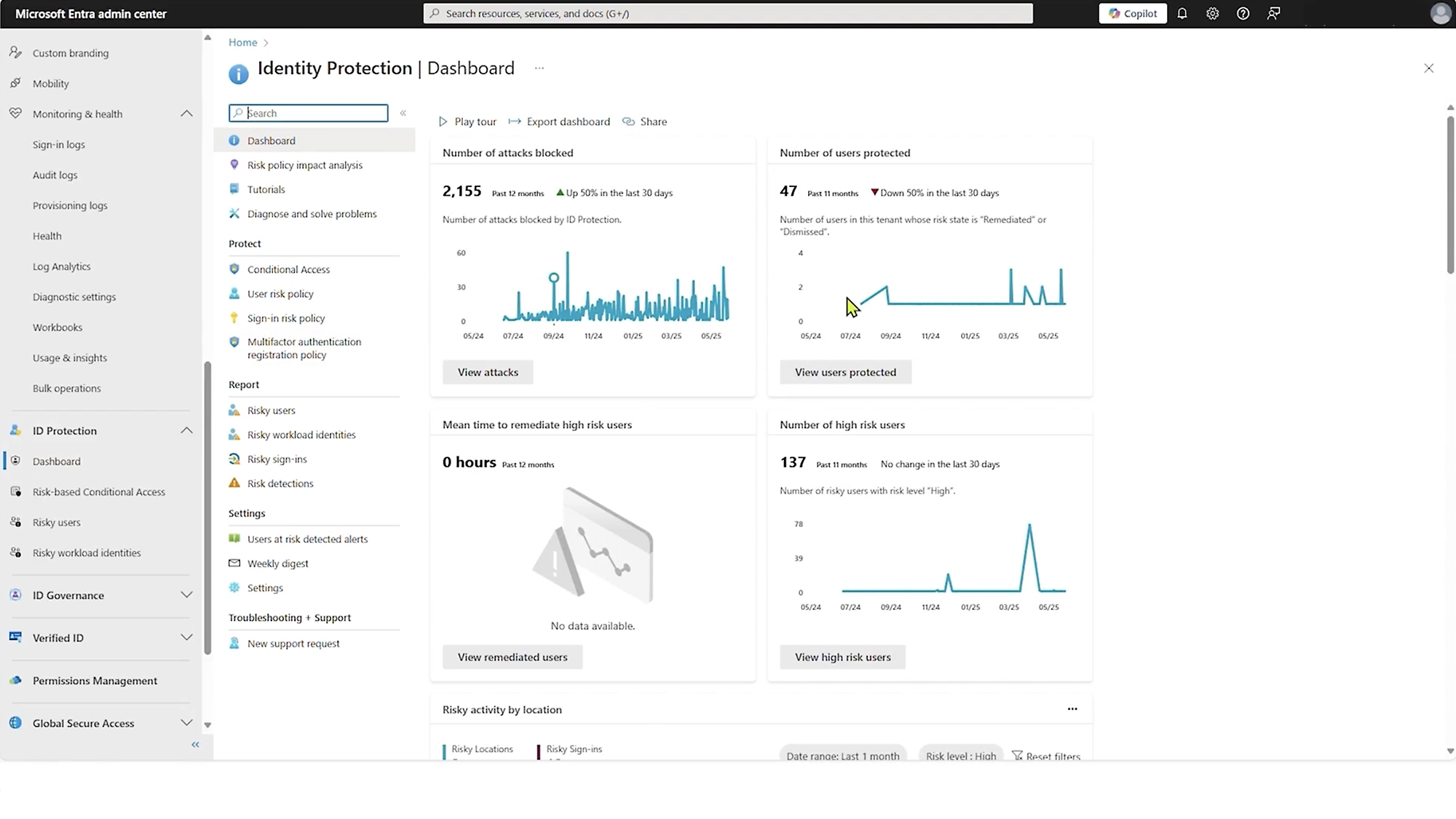1456x819 pixels.
Task: Open the user account avatar
Action: click(x=1441, y=13)
